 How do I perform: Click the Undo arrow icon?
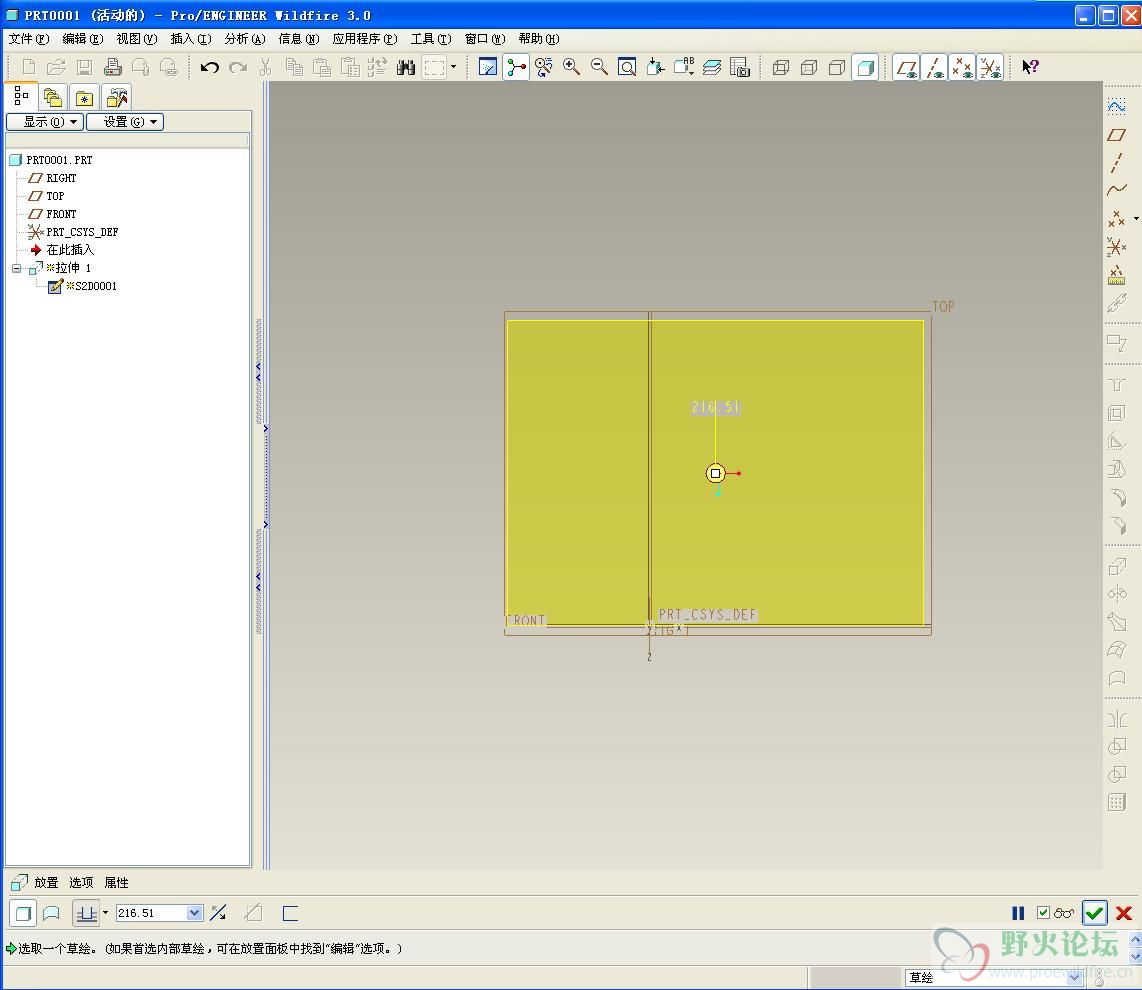tap(210, 68)
